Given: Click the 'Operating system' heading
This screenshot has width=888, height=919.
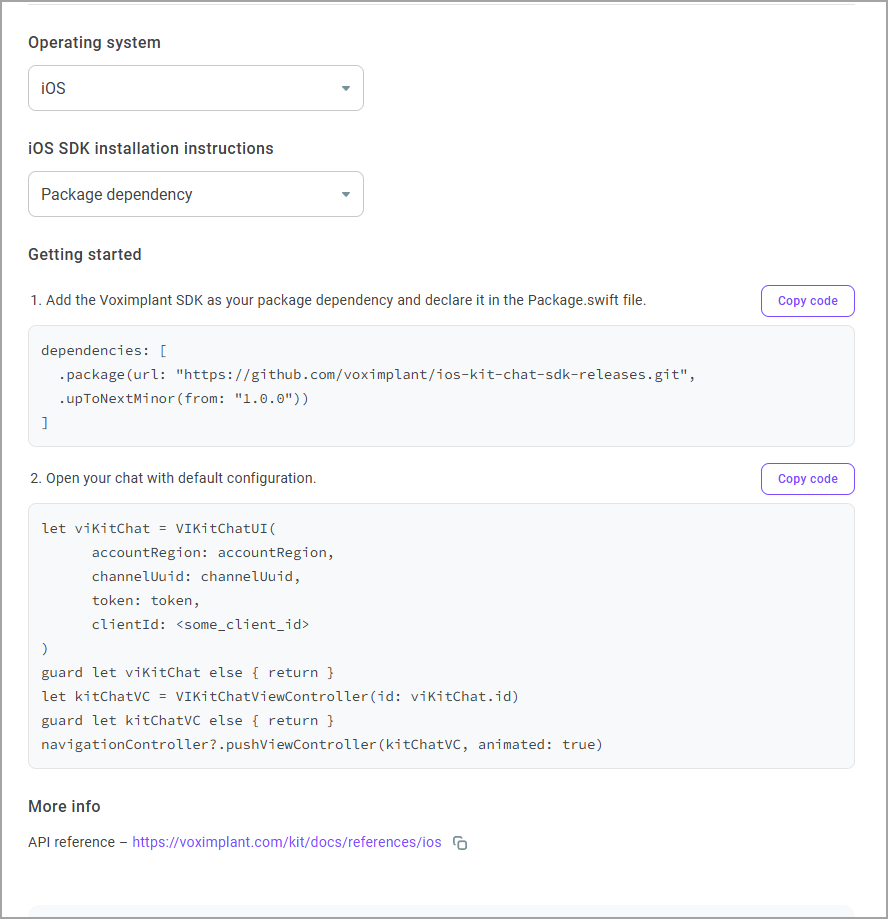Looking at the screenshot, I should [94, 43].
